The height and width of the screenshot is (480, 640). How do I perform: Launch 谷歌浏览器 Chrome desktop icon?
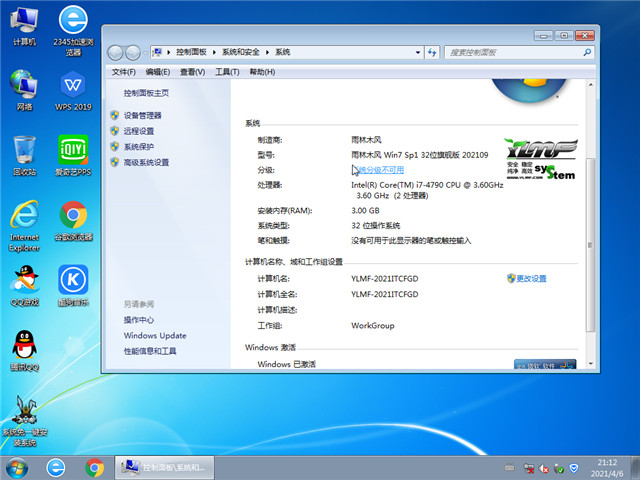click(73, 221)
